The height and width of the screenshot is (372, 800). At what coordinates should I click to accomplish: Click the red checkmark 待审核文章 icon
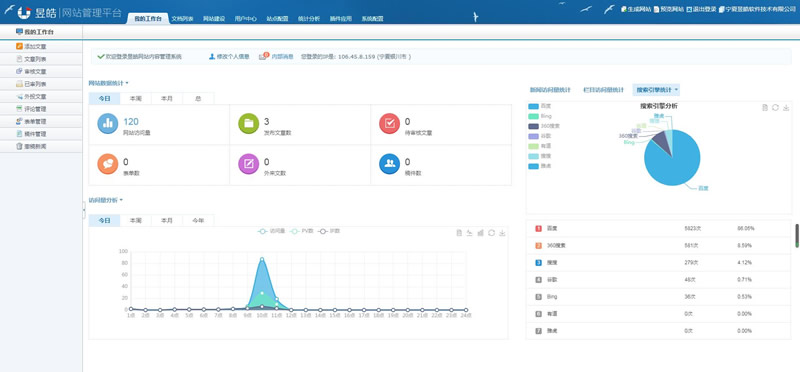point(389,123)
